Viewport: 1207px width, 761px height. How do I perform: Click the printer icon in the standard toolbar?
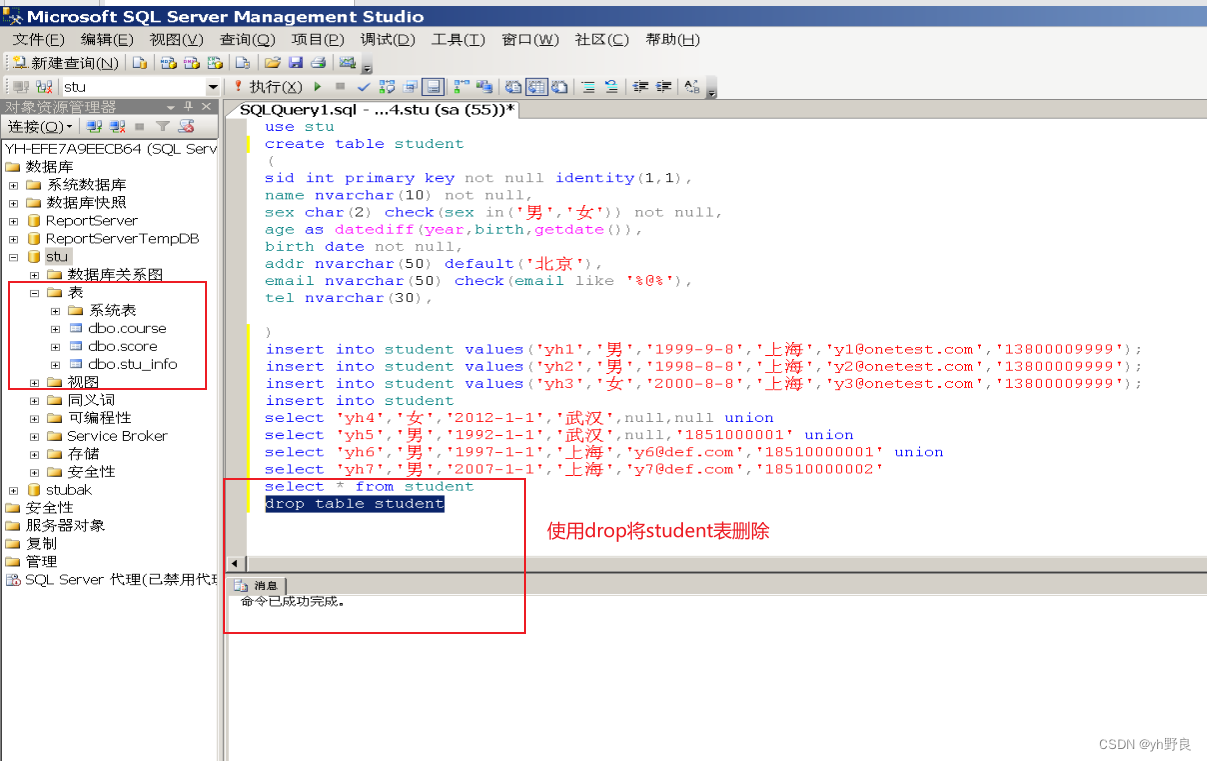pos(318,62)
